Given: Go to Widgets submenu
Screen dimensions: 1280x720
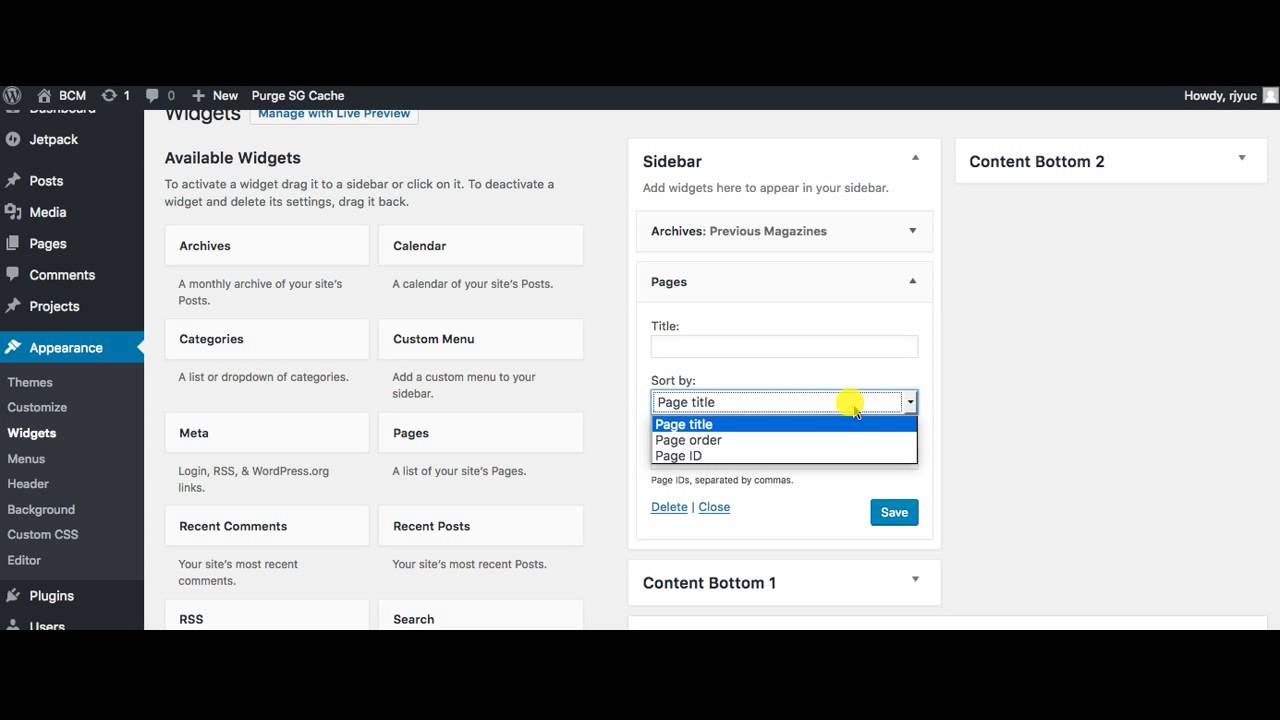Looking at the screenshot, I should (32, 433).
